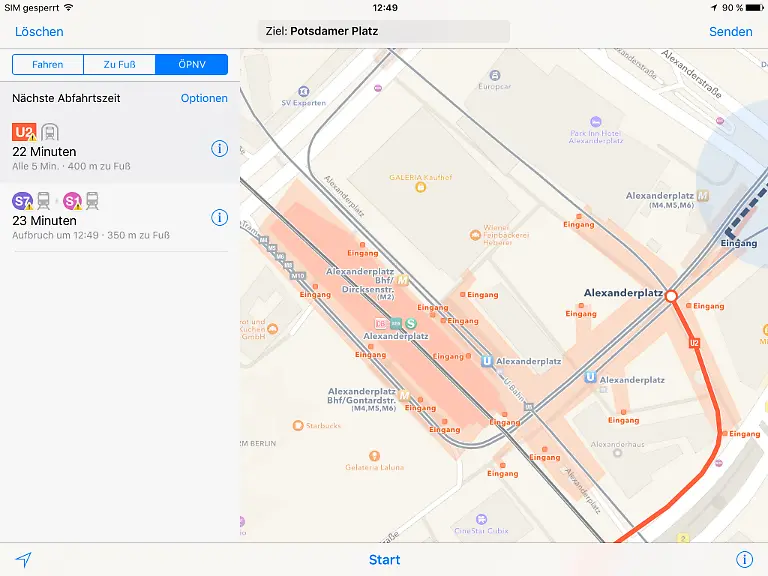
Task: Tap the Europcar map icon
Action: pyautogui.click(x=494, y=75)
